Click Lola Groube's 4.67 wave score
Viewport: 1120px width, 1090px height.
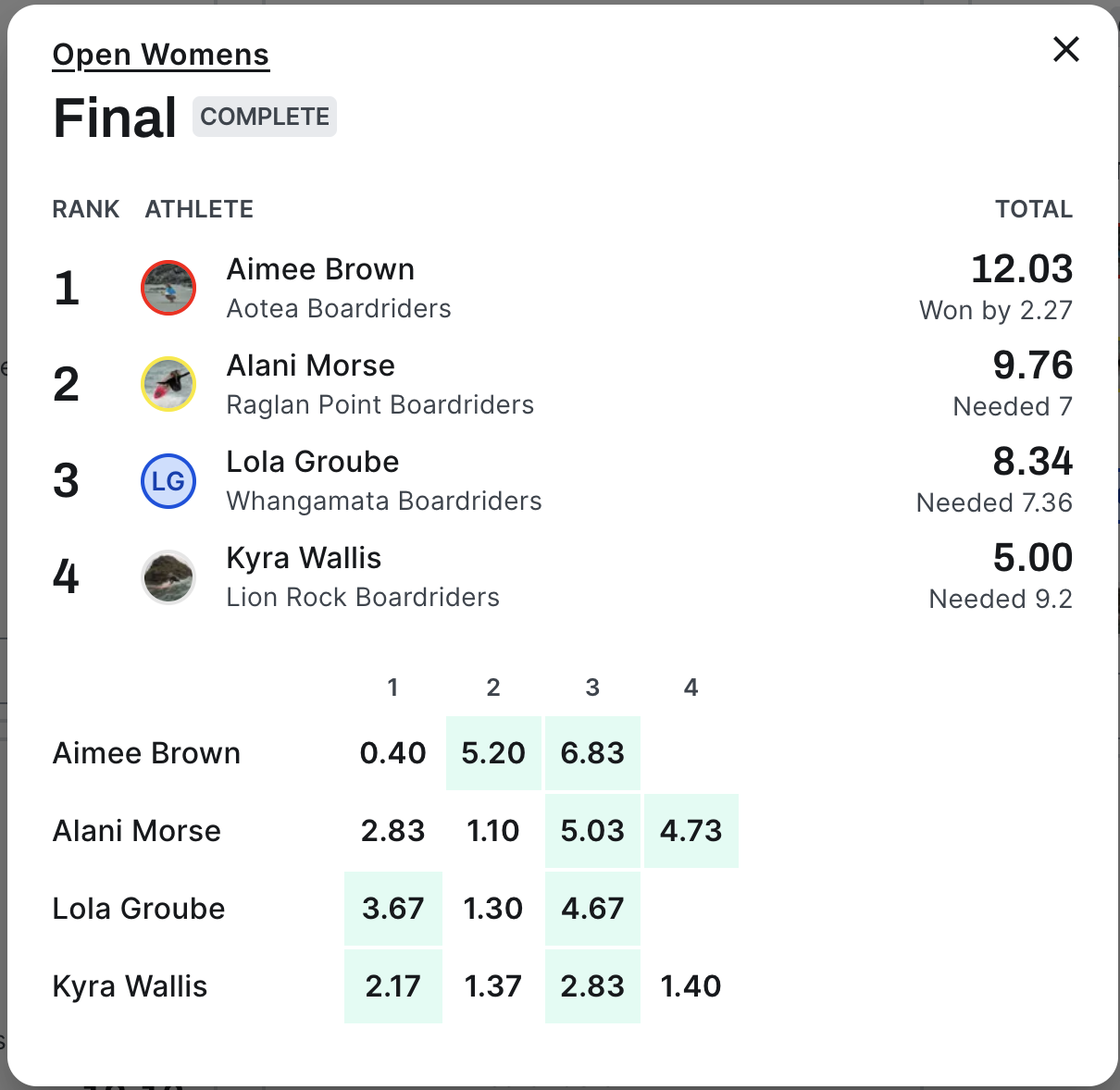(x=592, y=909)
